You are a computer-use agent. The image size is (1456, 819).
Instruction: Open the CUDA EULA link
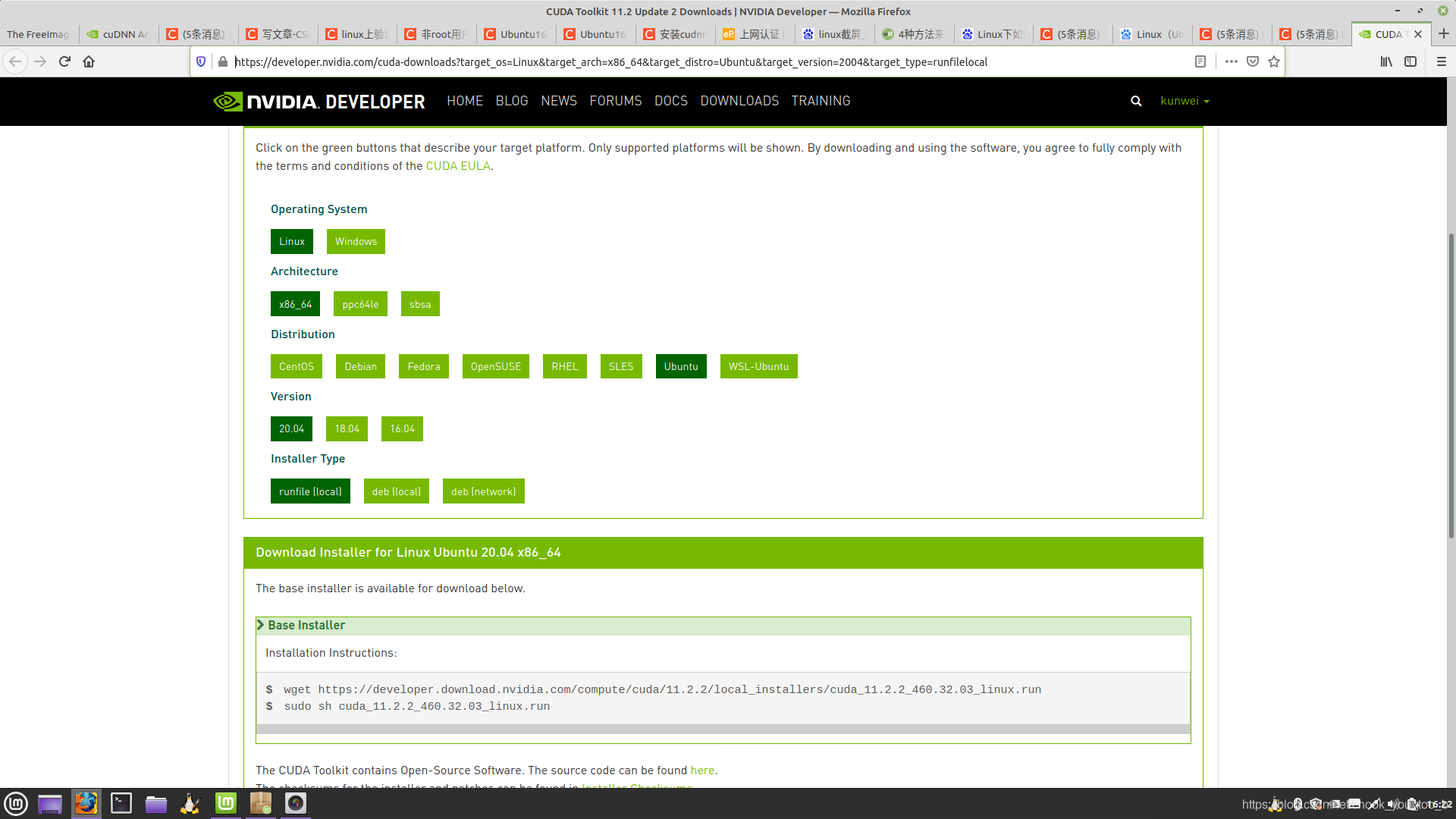[x=458, y=166]
